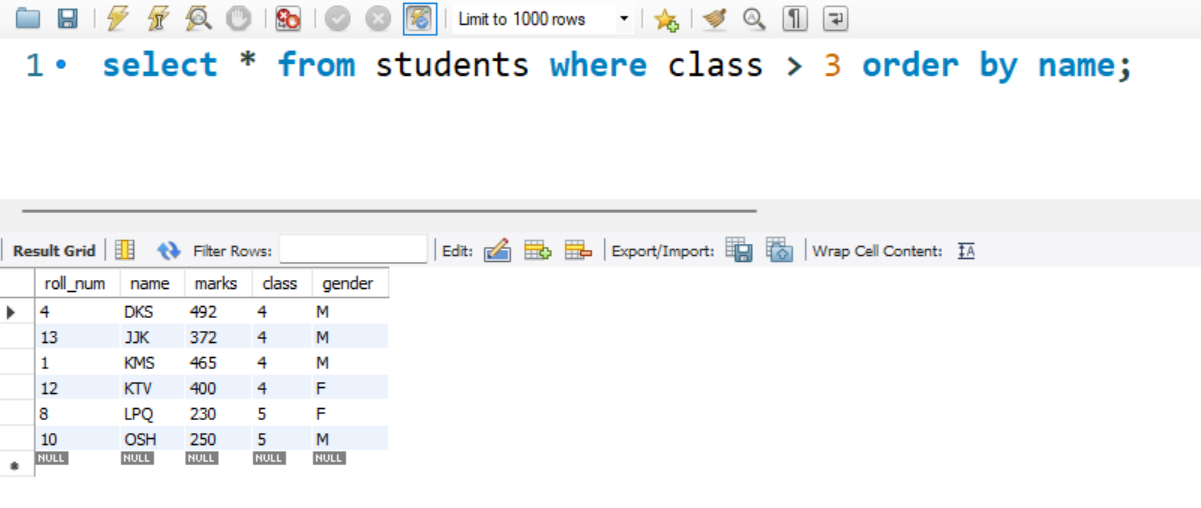1201x508 pixels.
Task: Stop the running query
Action: pos(238,18)
